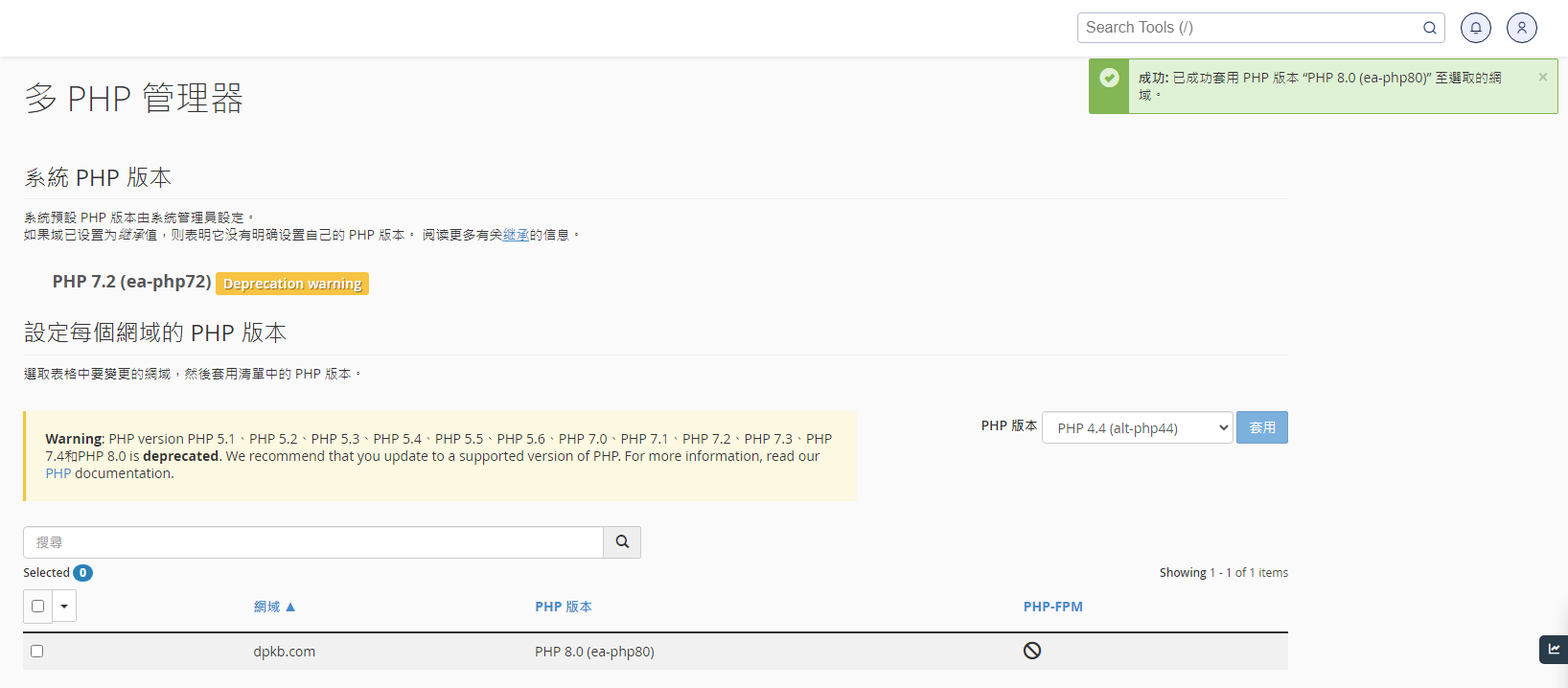Screen dimensions: 1568x688
Task: Follow the PHP documentation link in warning
Action: [58, 473]
